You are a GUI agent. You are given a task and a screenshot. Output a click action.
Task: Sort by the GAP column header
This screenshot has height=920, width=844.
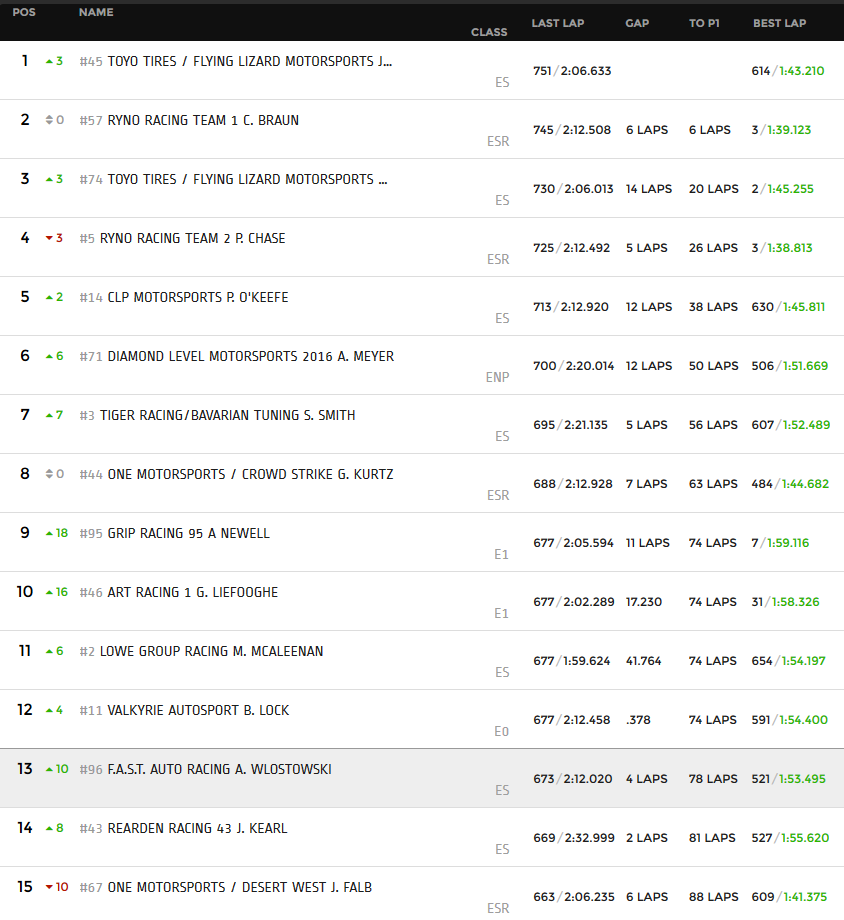click(x=637, y=23)
